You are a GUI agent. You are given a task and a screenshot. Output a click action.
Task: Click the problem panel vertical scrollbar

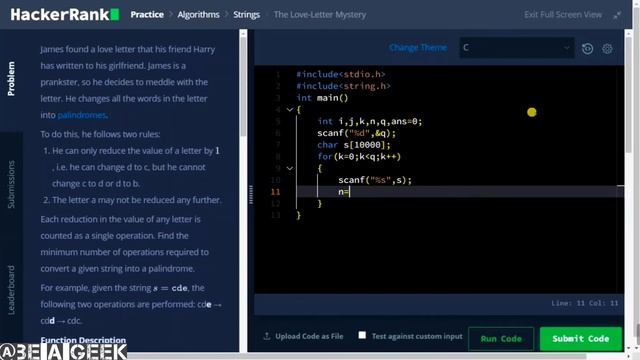click(x=243, y=86)
